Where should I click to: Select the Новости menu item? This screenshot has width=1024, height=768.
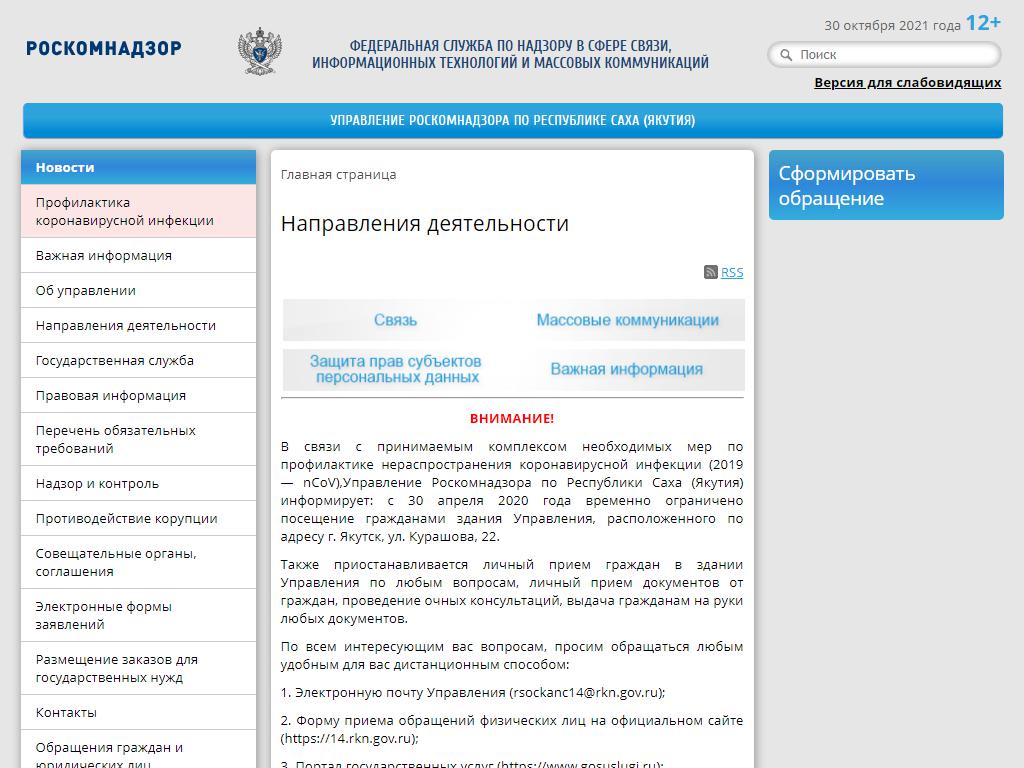(x=138, y=167)
